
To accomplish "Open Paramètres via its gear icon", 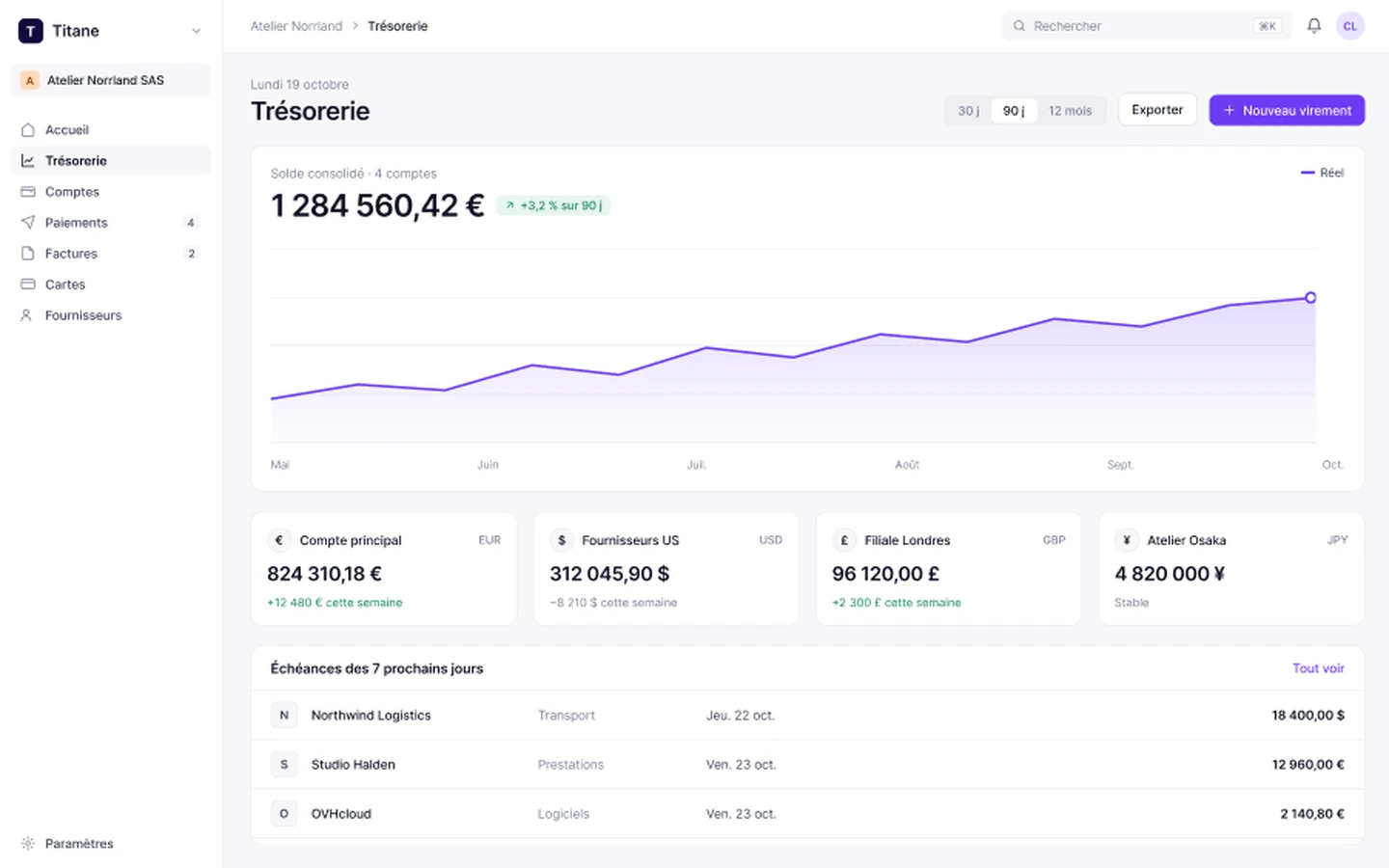I will pyautogui.click(x=28, y=844).
